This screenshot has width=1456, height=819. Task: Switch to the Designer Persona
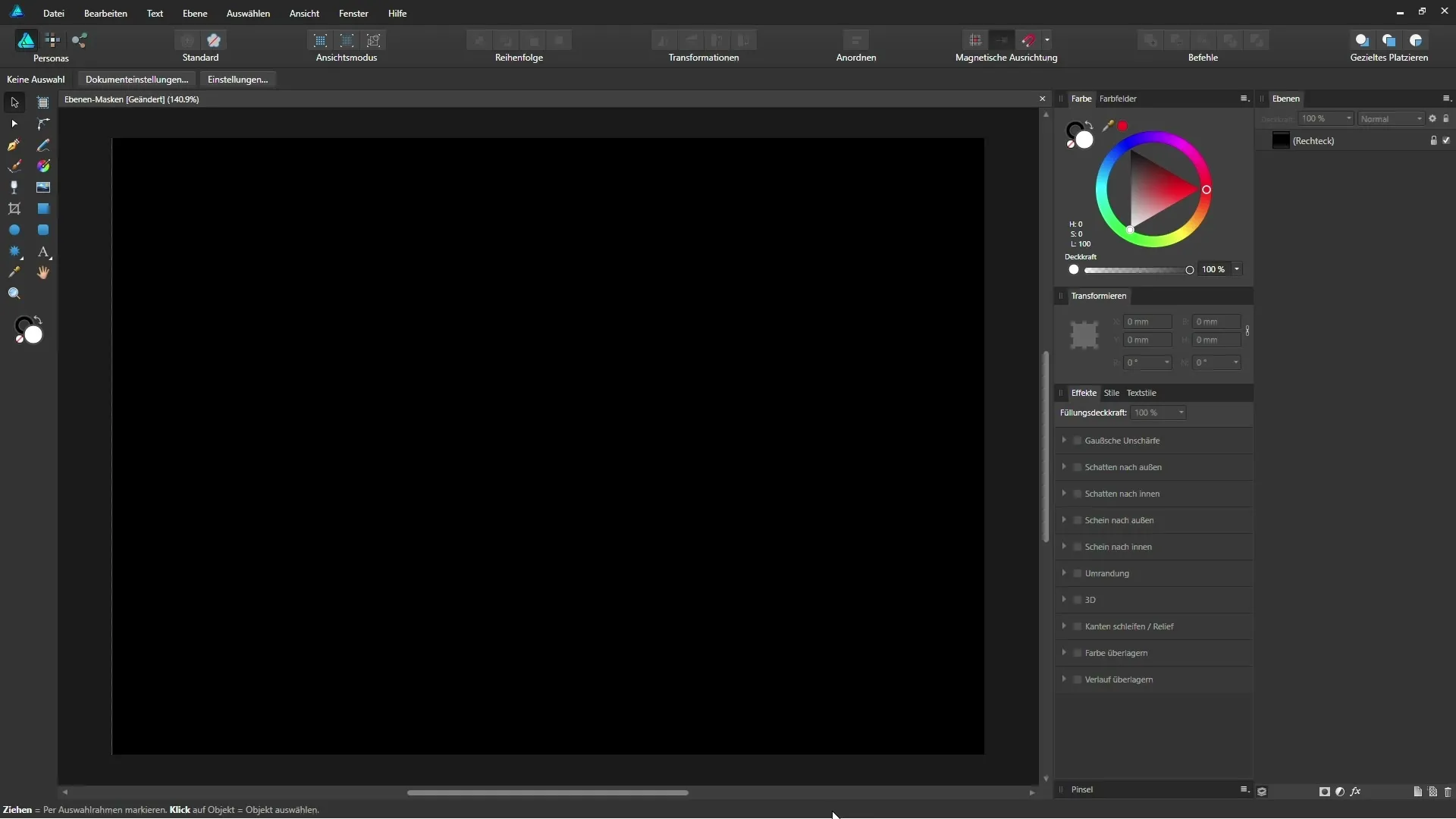click(26, 40)
